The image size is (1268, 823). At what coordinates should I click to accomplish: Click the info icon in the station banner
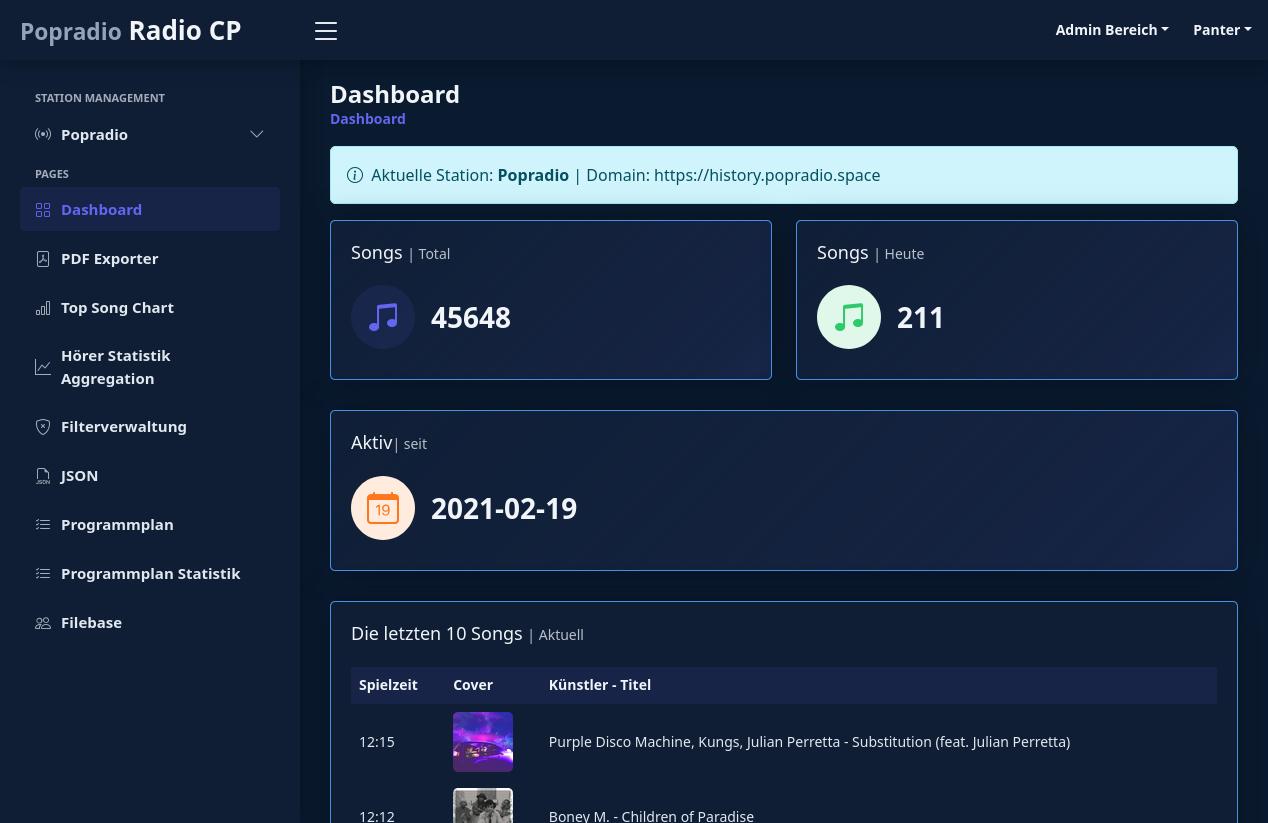point(355,175)
